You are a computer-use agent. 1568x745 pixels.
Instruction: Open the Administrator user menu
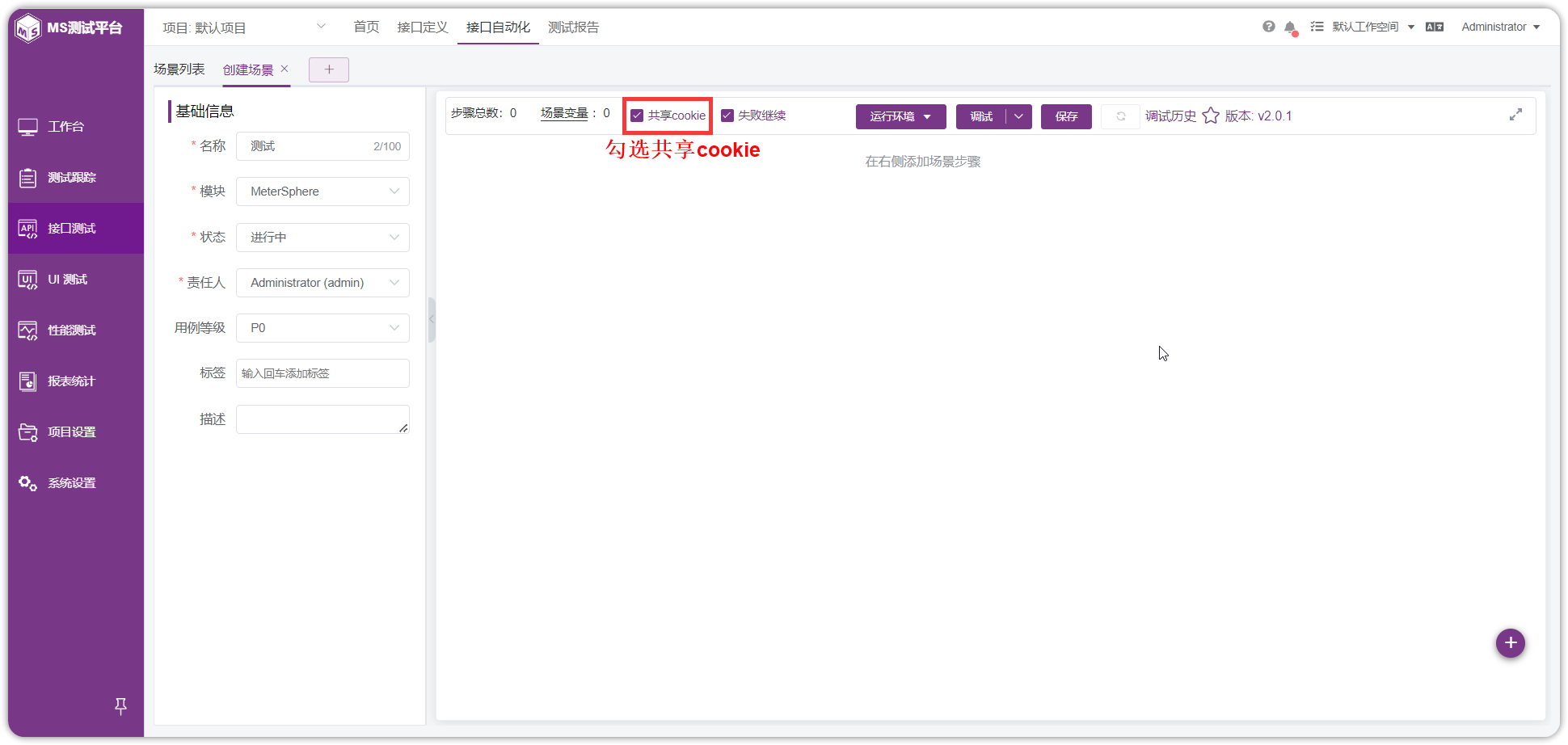[1501, 27]
